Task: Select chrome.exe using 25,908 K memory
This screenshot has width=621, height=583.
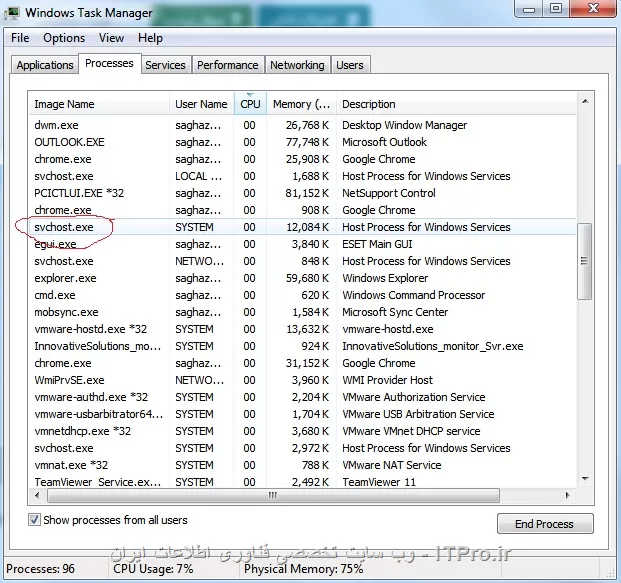Action: [303, 159]
